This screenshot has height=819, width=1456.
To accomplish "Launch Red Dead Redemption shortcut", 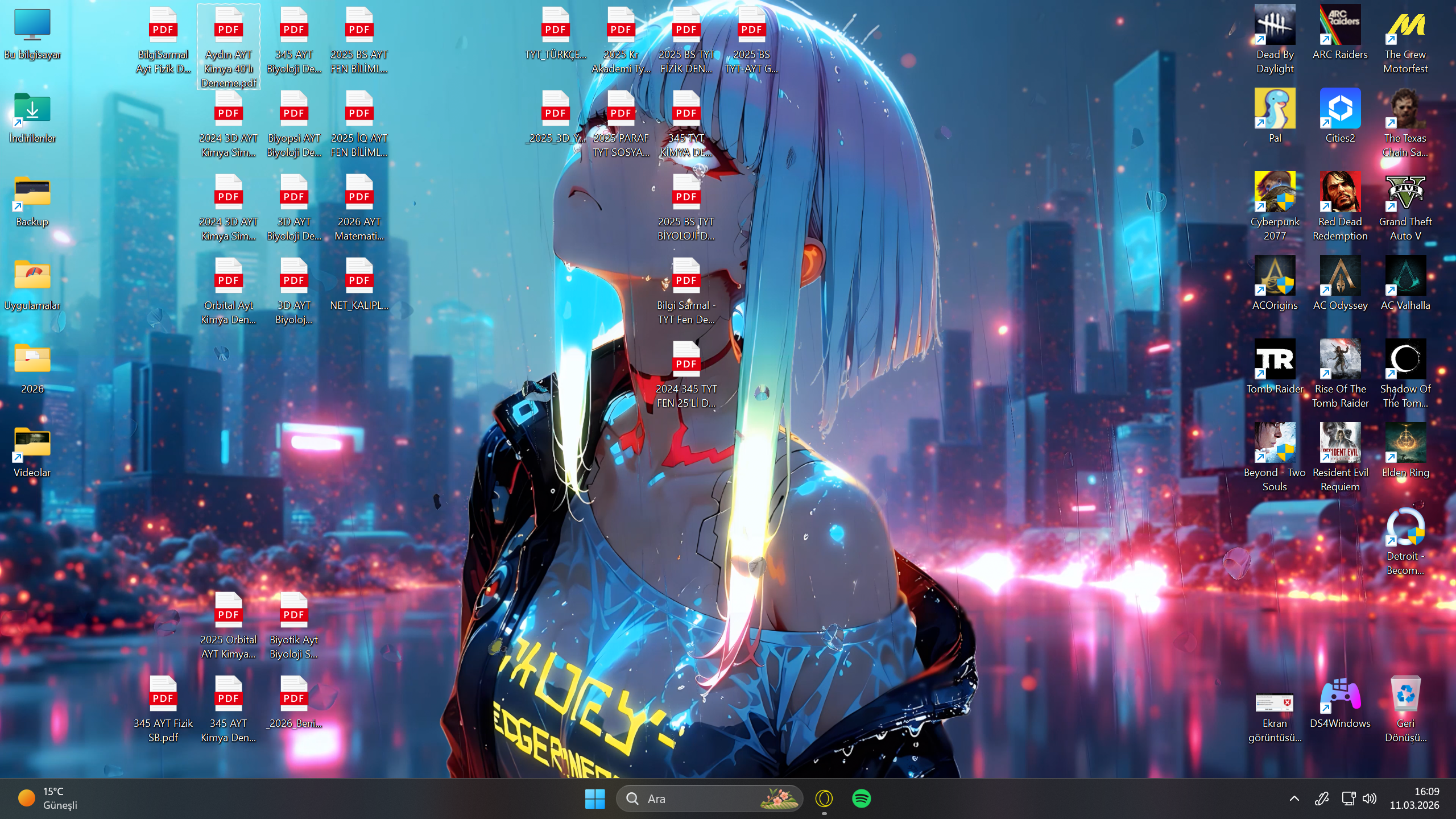I will coord(1340,207).
